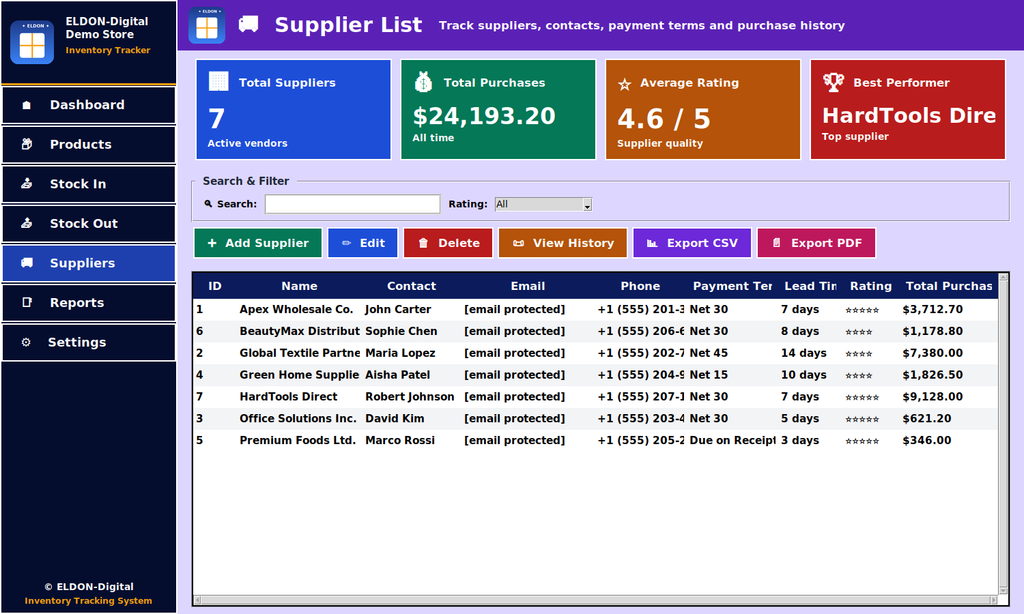Export the list as PDF
Image resolution: width=1024 pixels, height=614 pixels.
click(816, 243)
